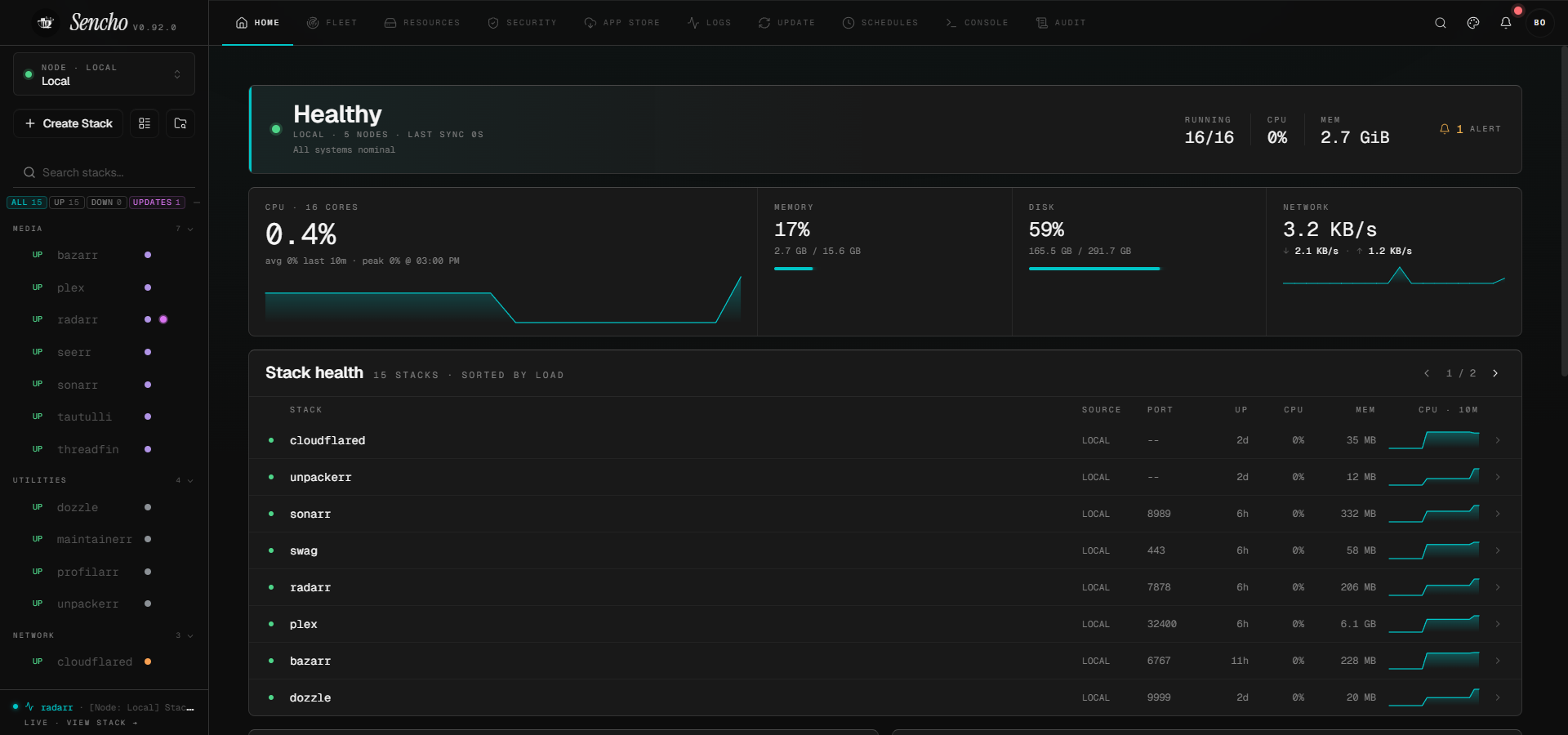Toggle the DOWN 0 filter chip

(107, 203)
